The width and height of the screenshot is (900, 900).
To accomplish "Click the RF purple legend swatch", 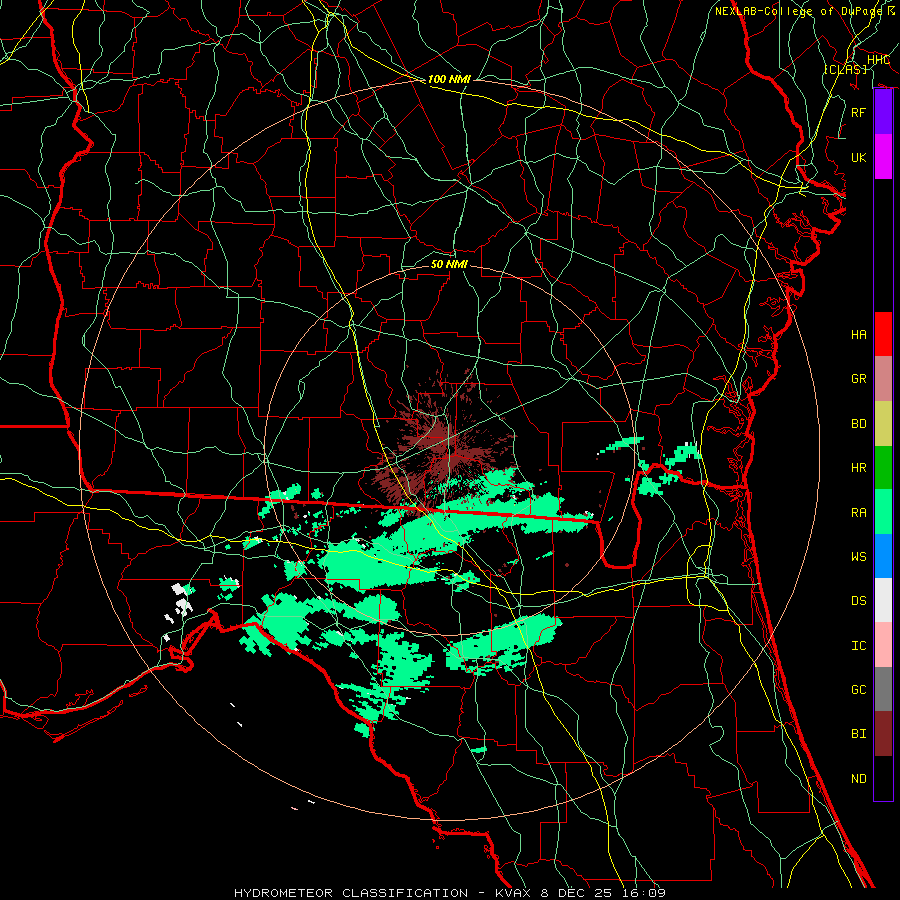I will coord(883,111).
